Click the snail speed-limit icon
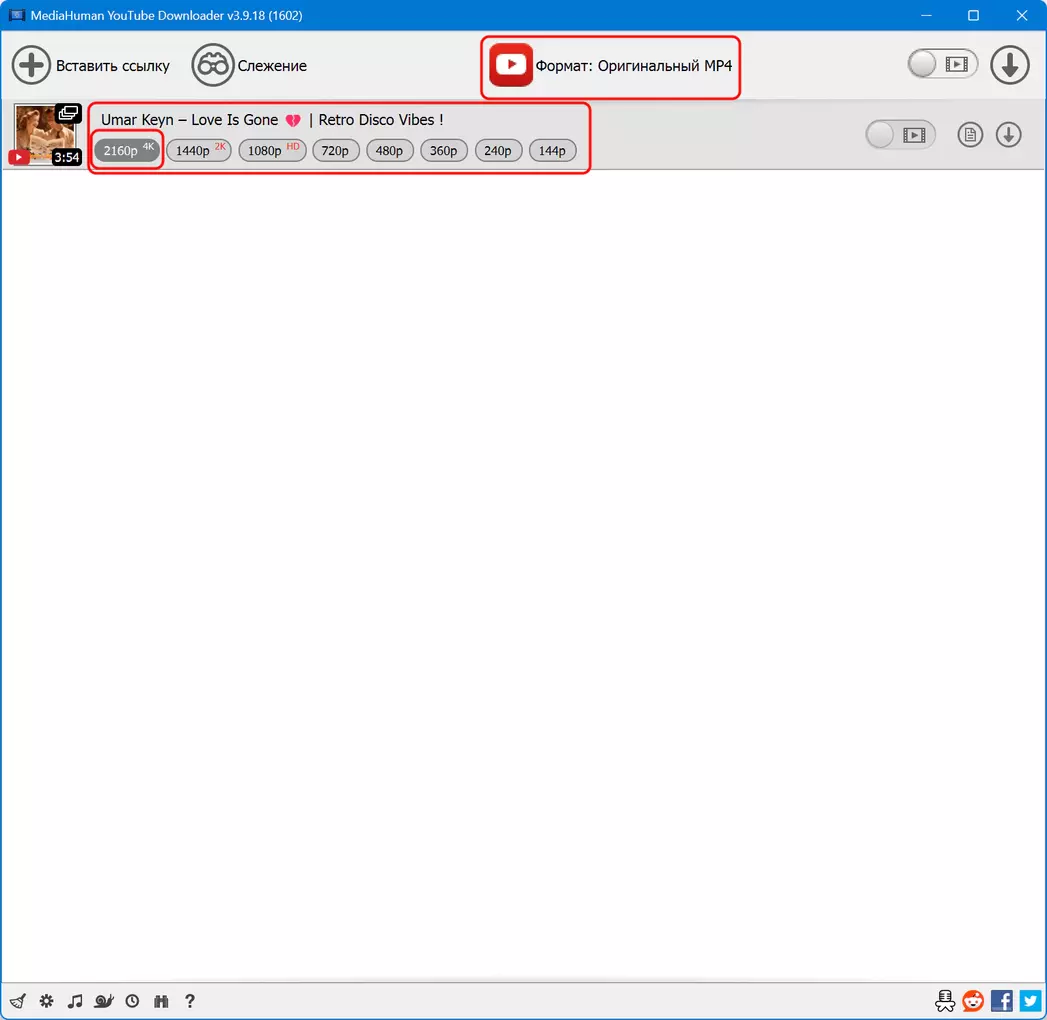Screen dimensions: 1047x1020 (104, 1001)
